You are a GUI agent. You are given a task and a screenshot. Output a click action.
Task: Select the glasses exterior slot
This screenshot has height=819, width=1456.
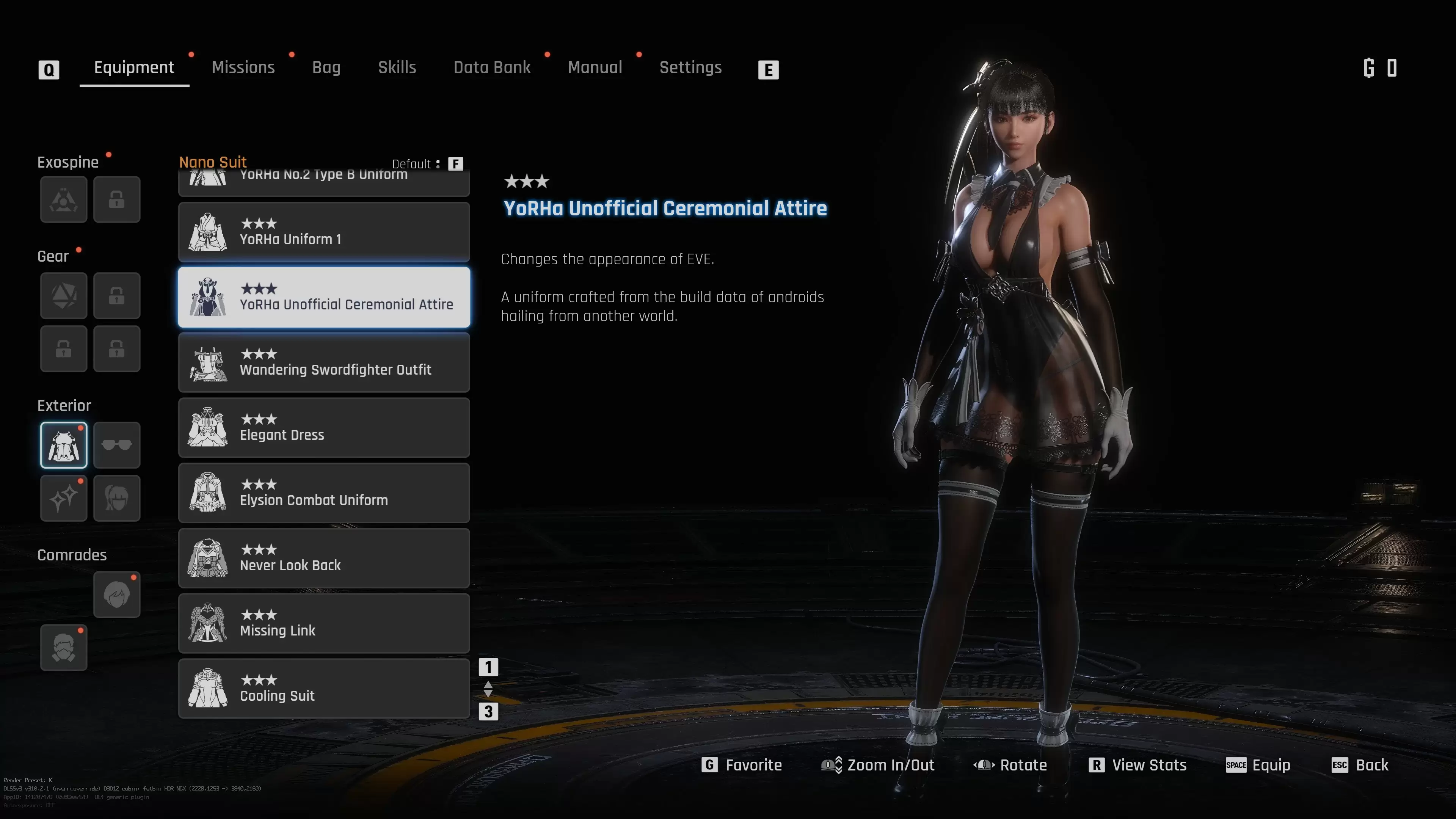click(117, 445)
